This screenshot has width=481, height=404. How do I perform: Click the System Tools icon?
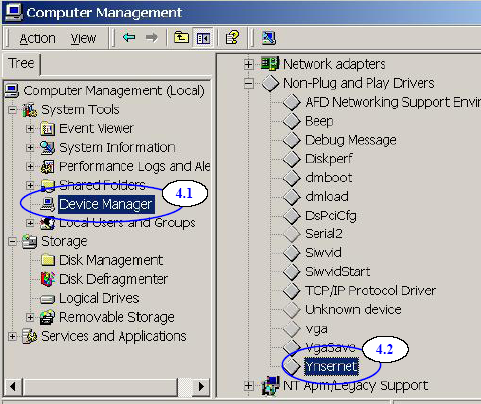click(29, 110)
